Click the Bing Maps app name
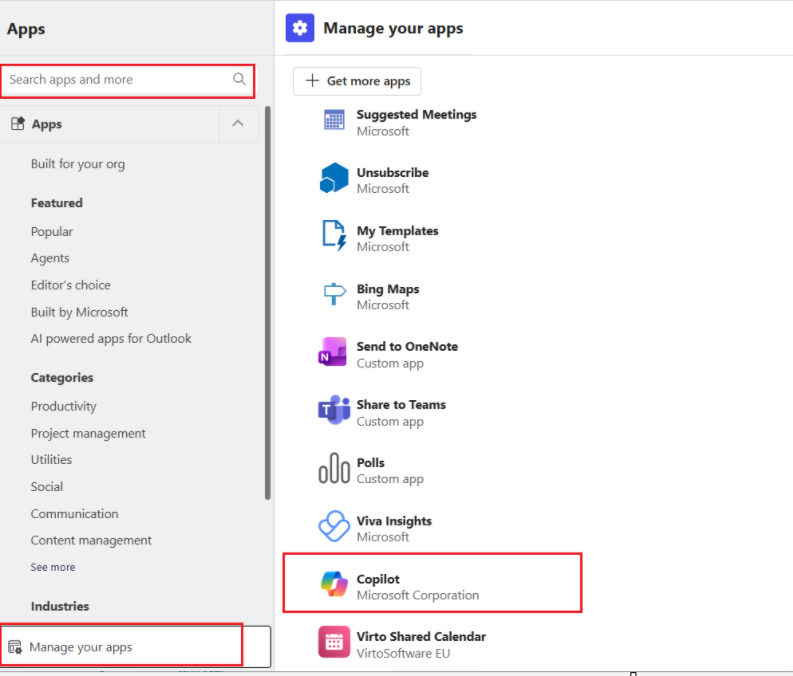793x676 pixels. coord(388,289)
